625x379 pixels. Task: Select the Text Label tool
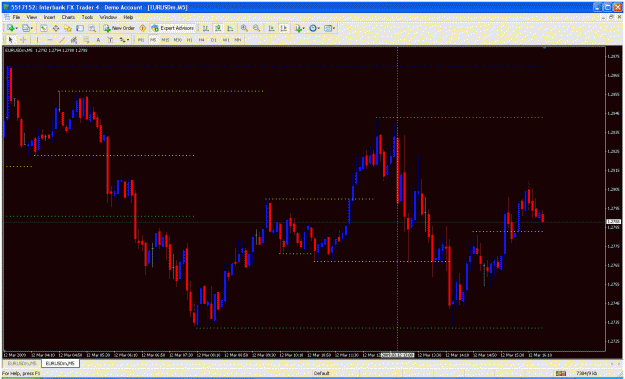coord(110,40)
